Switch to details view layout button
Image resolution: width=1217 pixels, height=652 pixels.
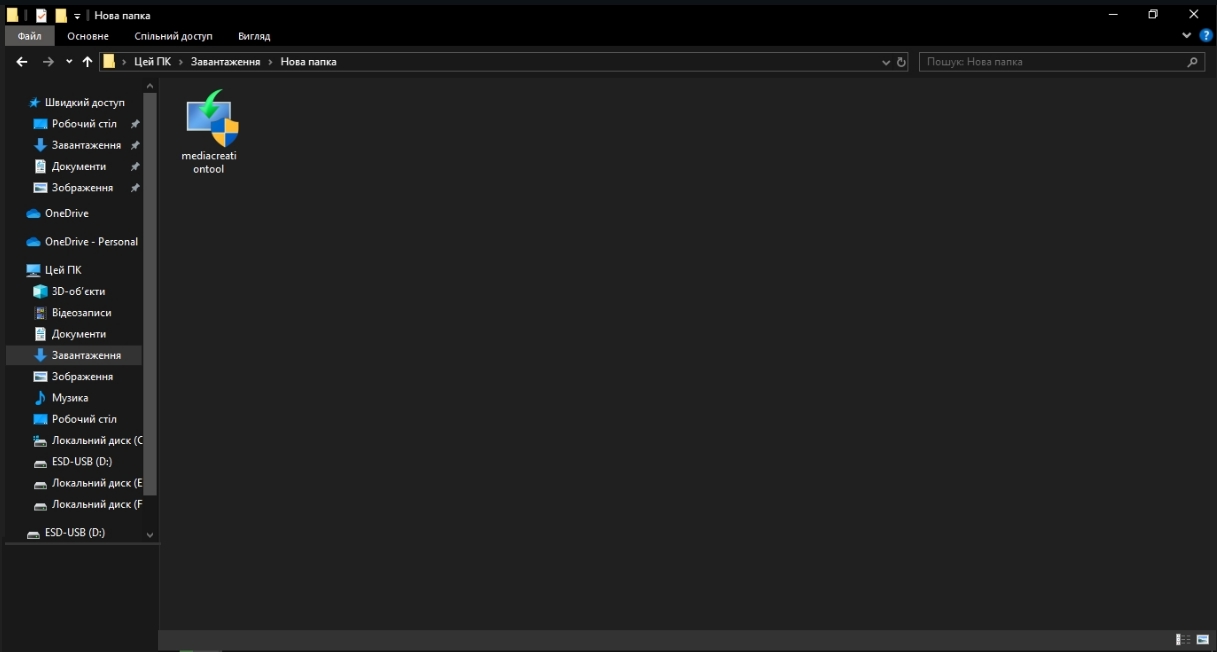(x=1183, y=640)
